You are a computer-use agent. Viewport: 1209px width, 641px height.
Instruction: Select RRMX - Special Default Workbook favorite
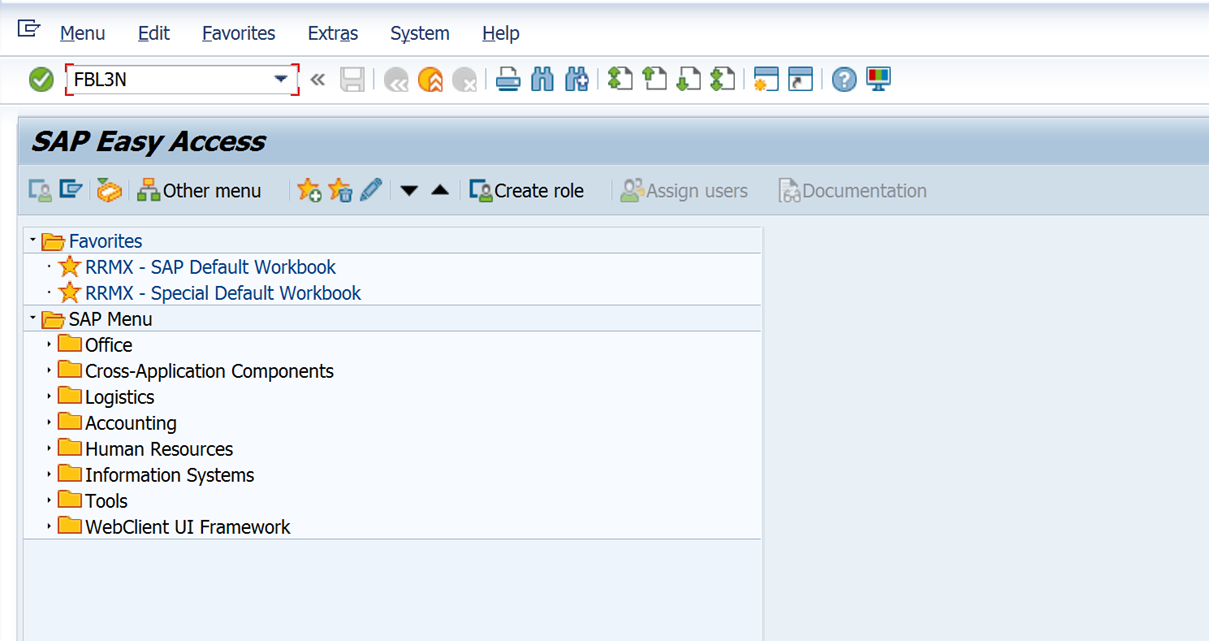(x=223, y=293)
